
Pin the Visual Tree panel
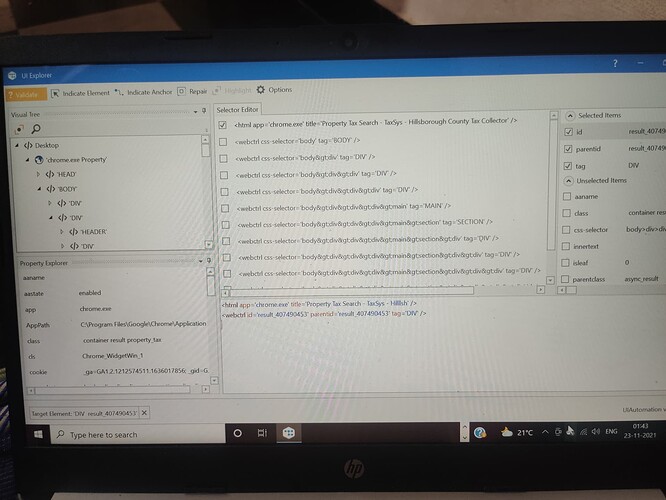point(204,110)
